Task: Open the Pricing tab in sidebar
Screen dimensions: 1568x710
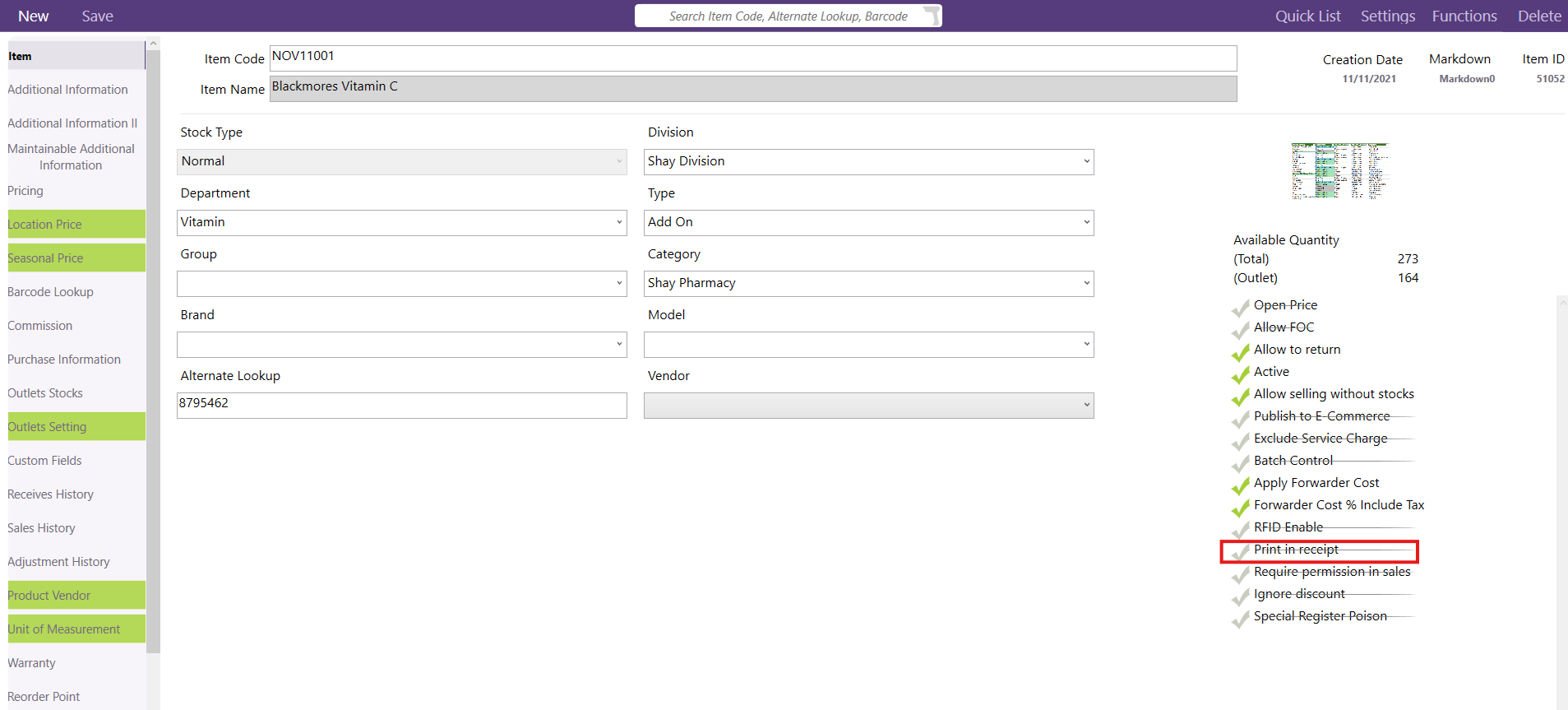Action: coord(25,191)
